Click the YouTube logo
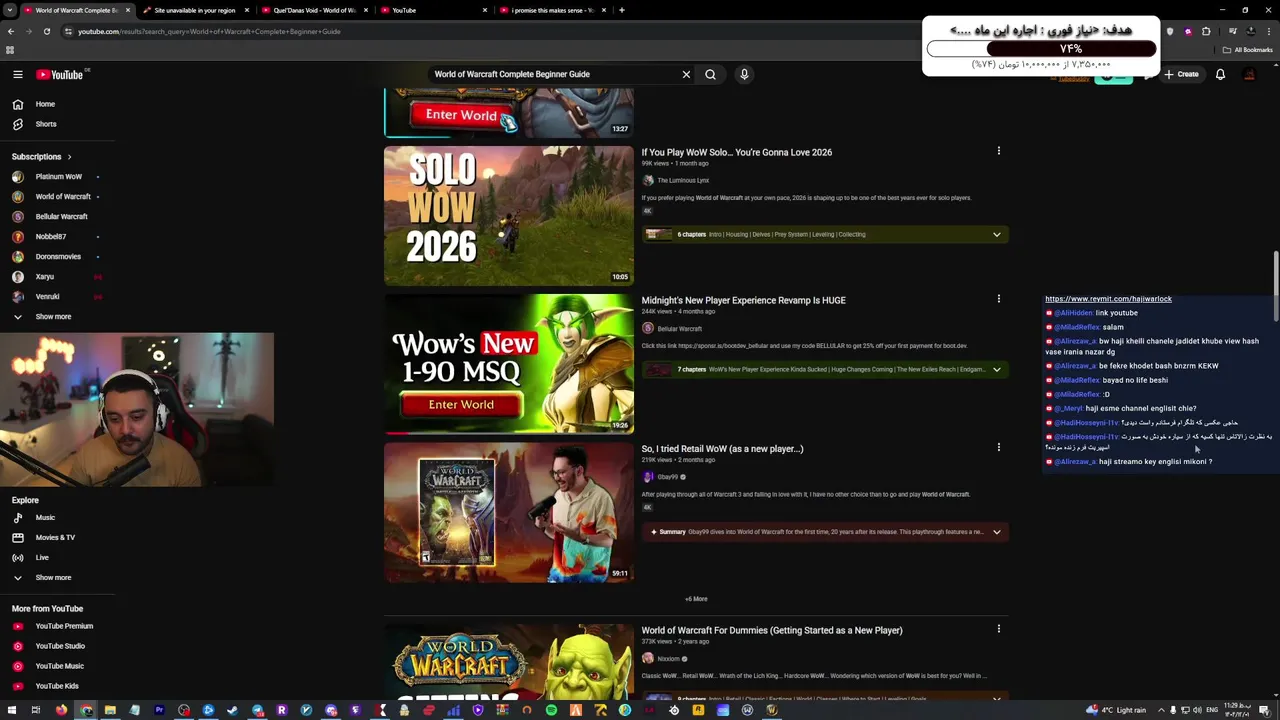 [60, 74]
